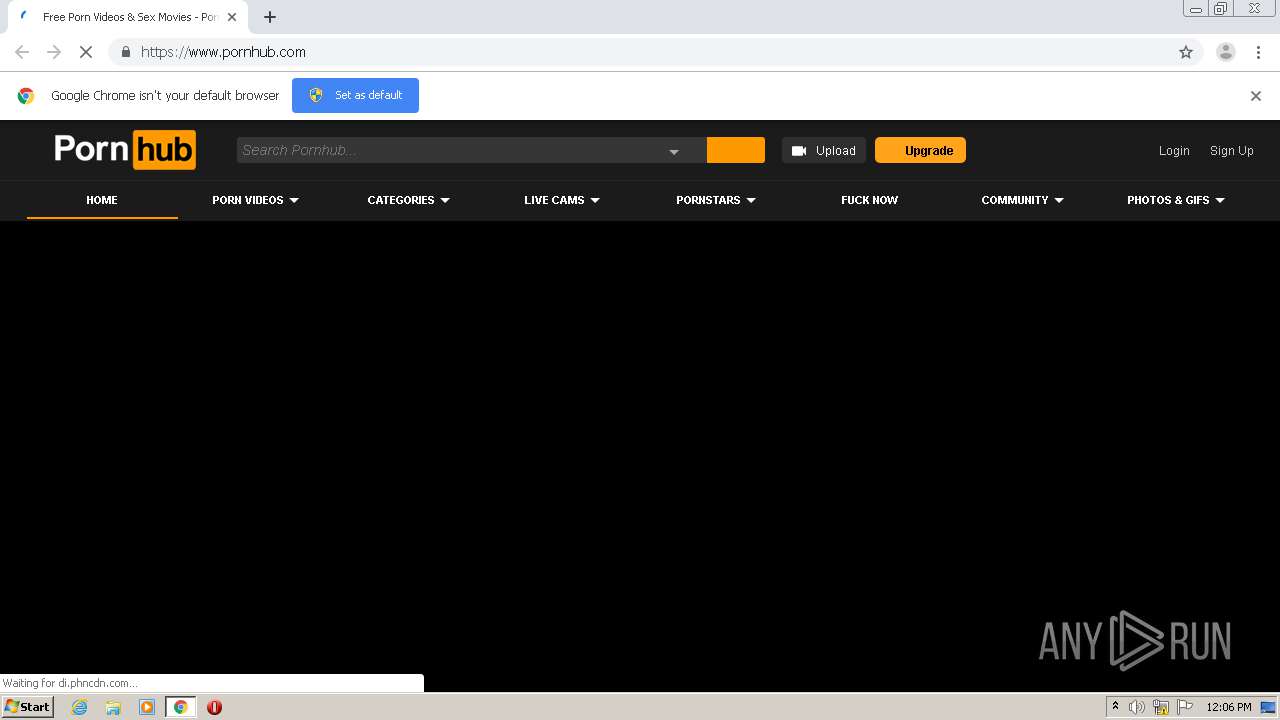The height and width of the screenshot is (720, 1280).
Task: Open the Windows Start menu
Action: pos(28,707)
